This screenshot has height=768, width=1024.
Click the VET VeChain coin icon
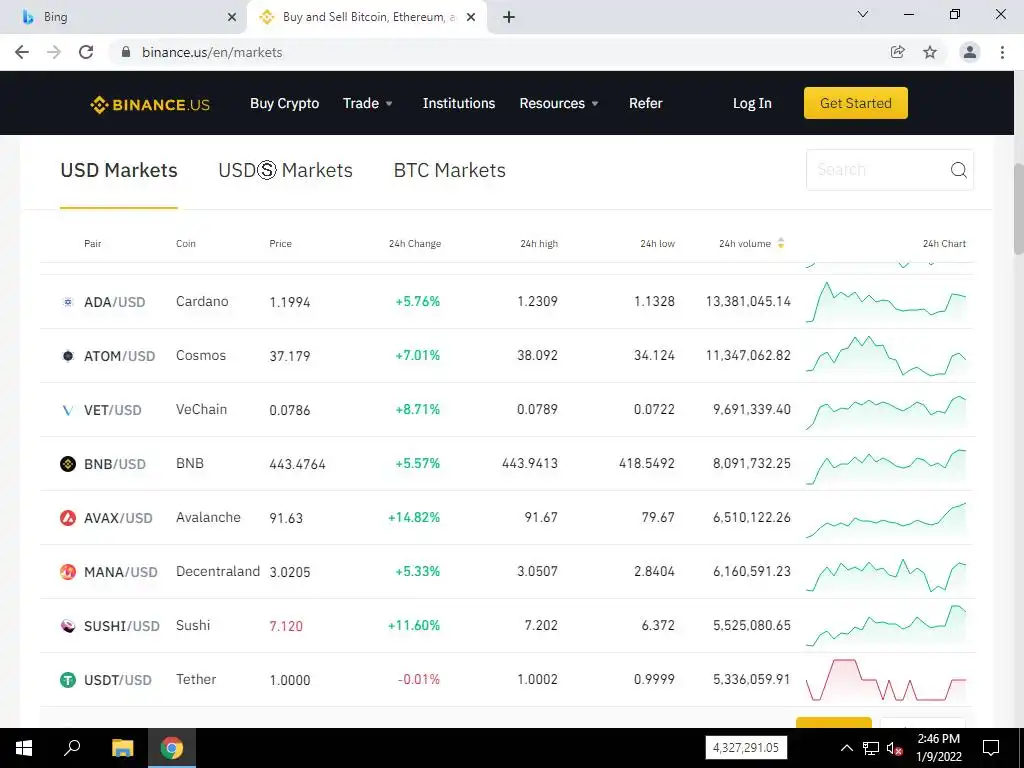click(x=68, y=410)
